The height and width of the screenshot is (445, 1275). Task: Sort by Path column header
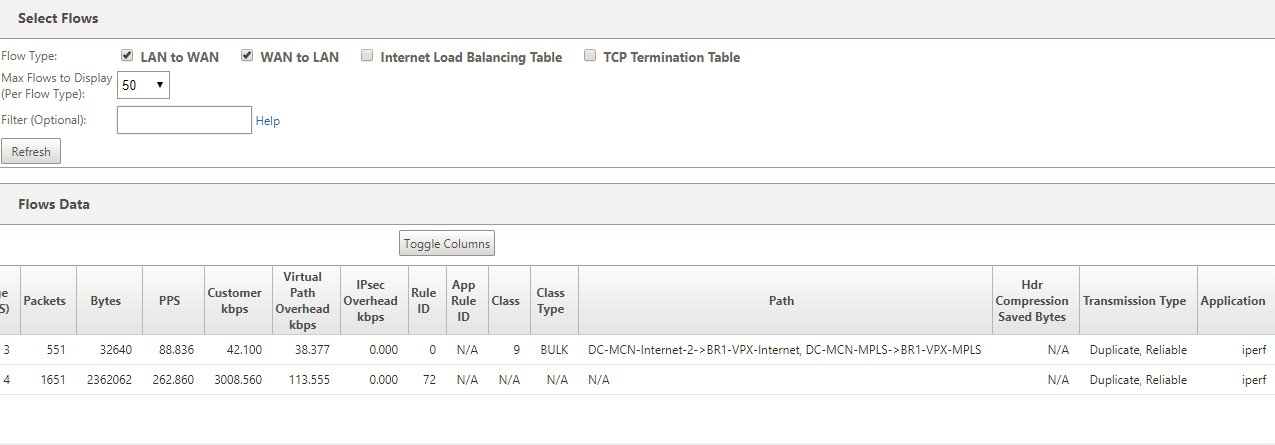click(782, 300)
